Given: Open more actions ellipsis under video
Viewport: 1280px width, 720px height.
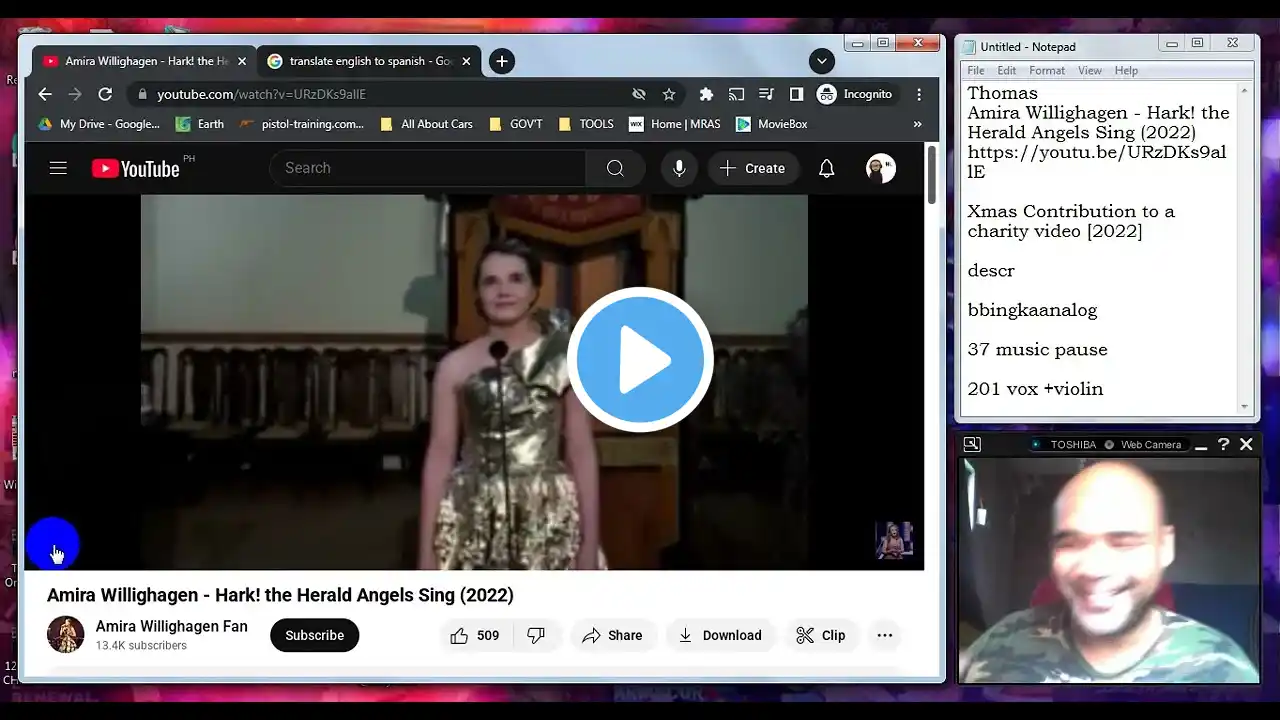Looking at the screenshot, I should click(884, 635).
